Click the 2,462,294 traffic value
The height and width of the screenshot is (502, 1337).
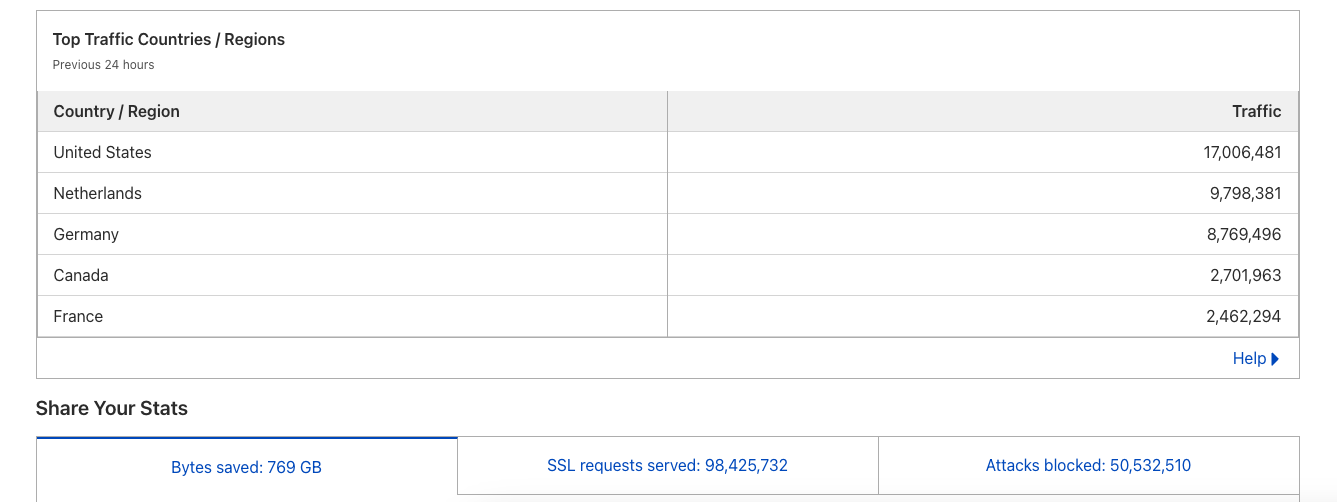(1244, 316)
